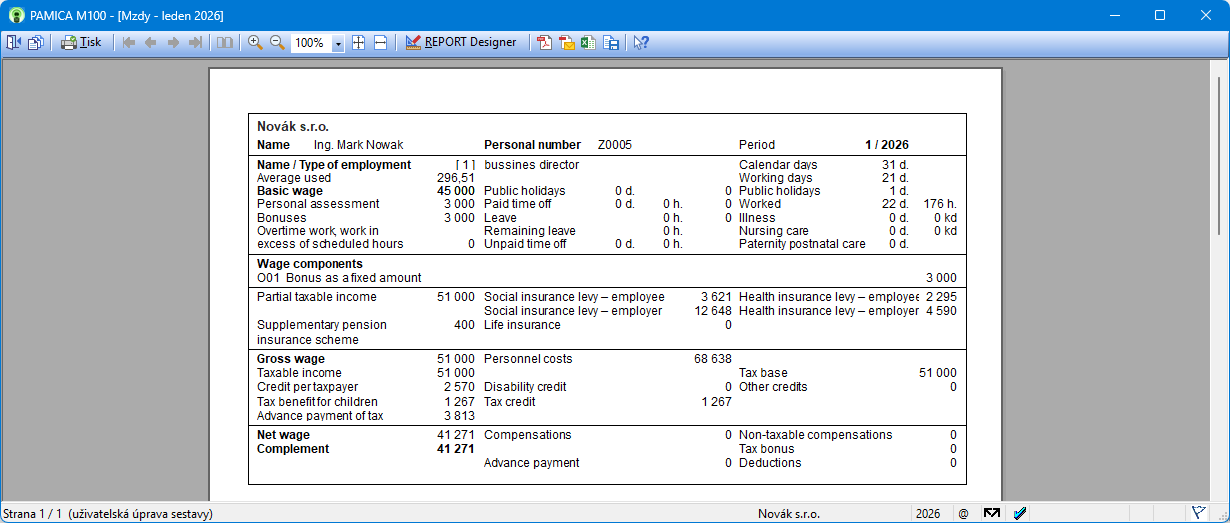Open the REPORT Designer

[461, 43]
